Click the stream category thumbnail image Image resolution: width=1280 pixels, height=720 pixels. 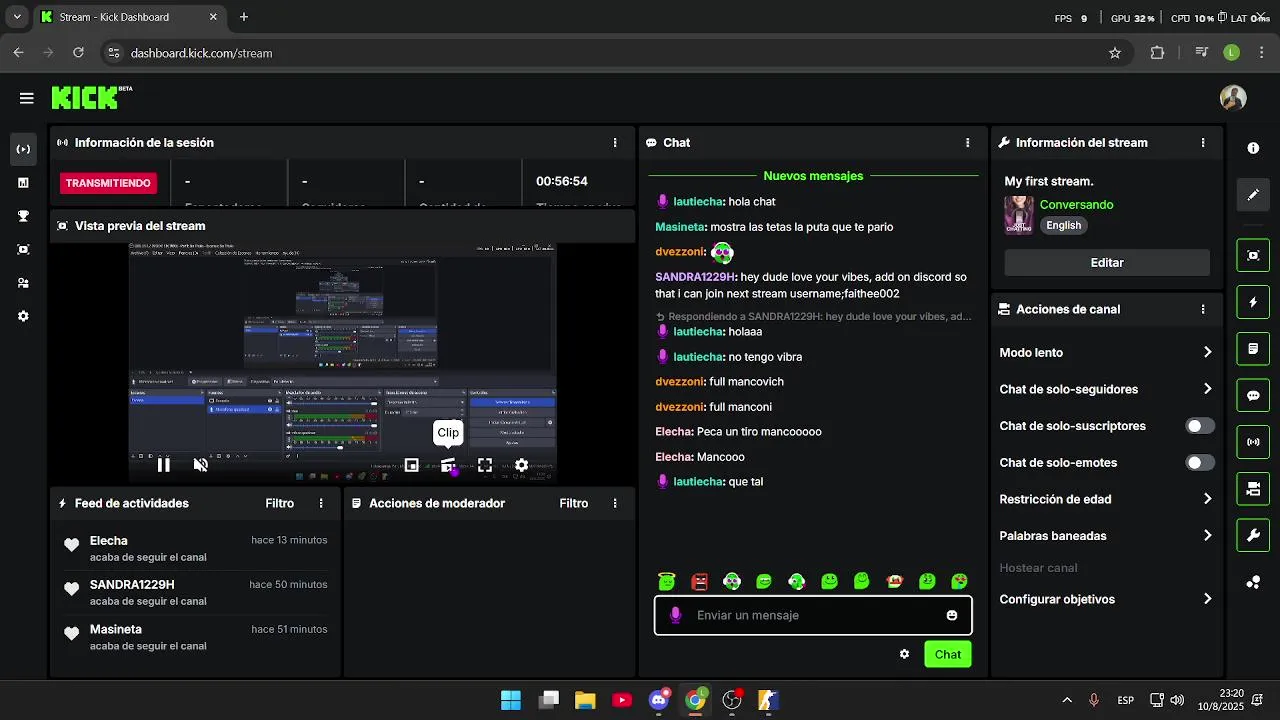pyautogui.click(x=1019, y=215)
